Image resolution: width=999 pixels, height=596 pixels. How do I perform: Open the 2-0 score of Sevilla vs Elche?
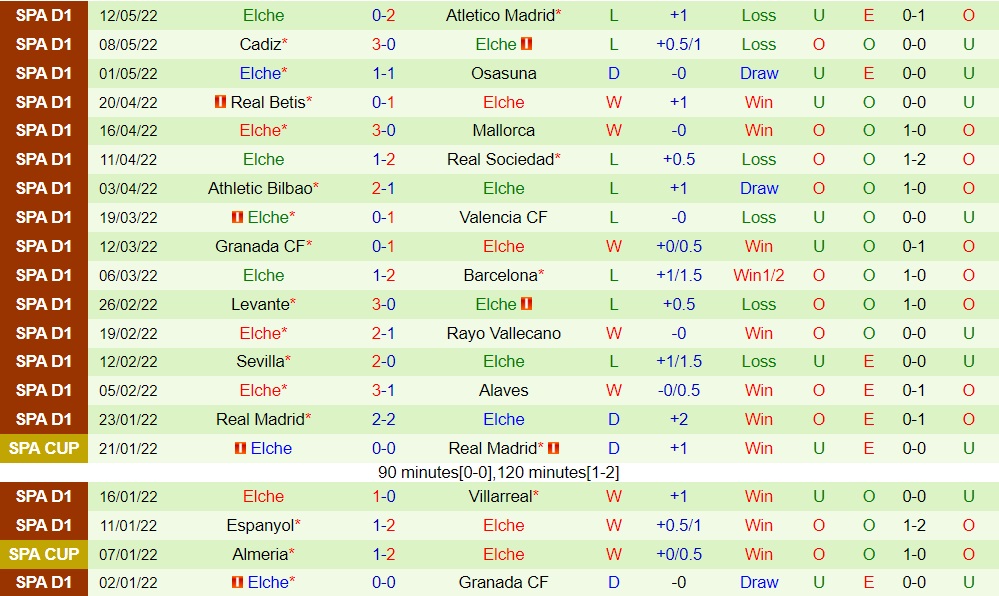tap(384, 361)
